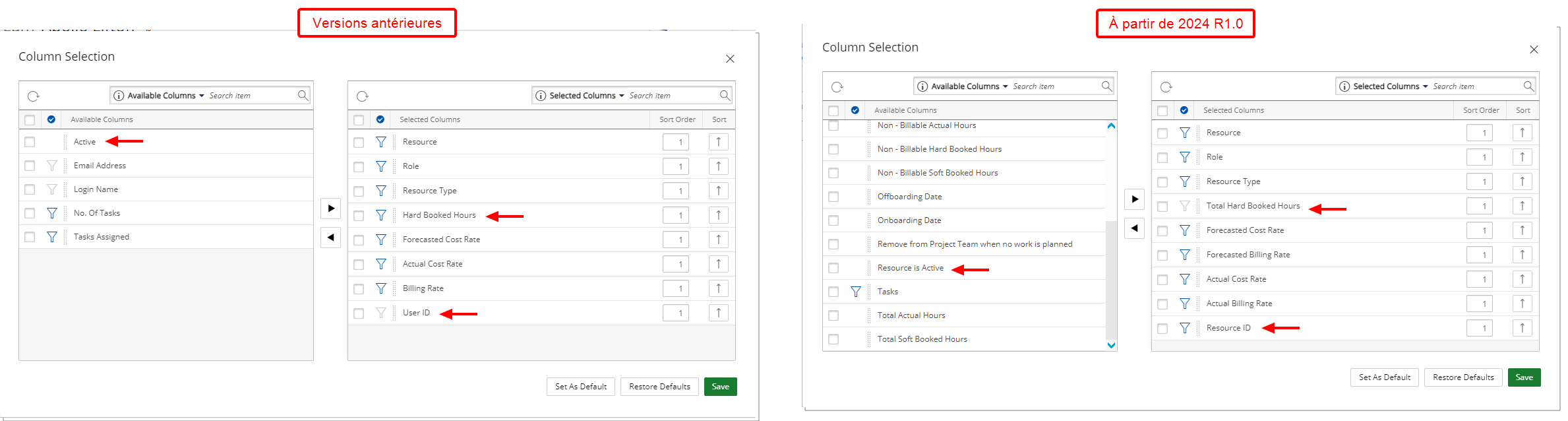
Task: Enable the Login Name checkbox
Action: (x=30, y=189)
